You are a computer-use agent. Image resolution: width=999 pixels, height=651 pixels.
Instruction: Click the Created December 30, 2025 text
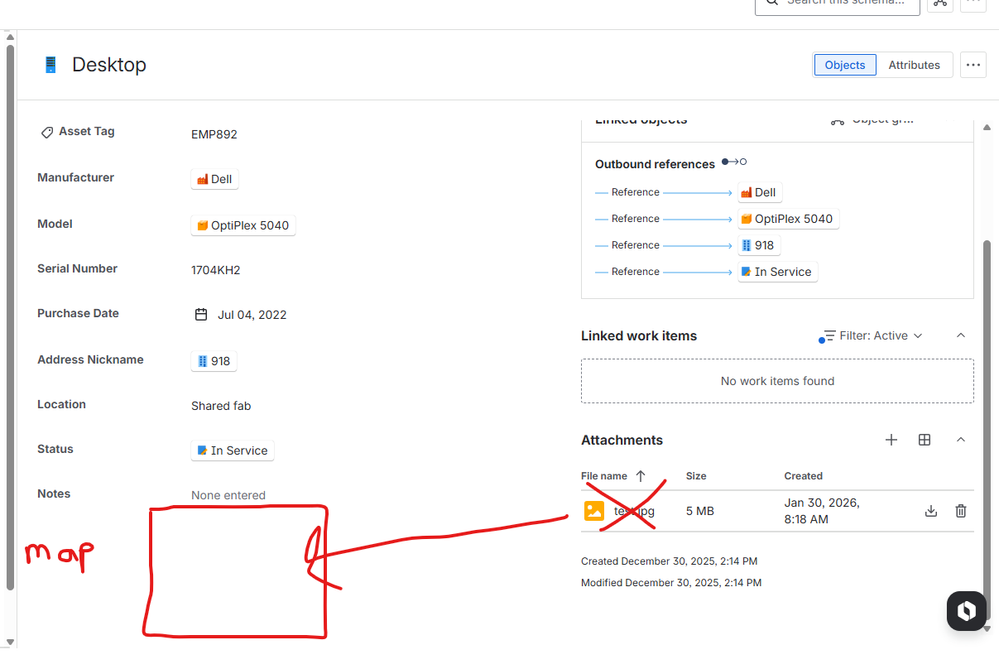669,561
